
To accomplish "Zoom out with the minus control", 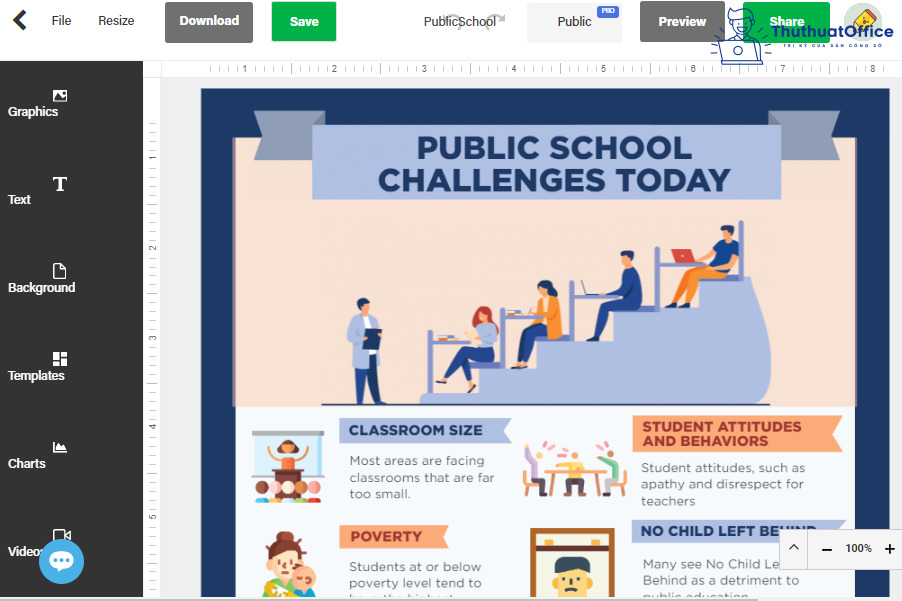I will coord(826,549).
